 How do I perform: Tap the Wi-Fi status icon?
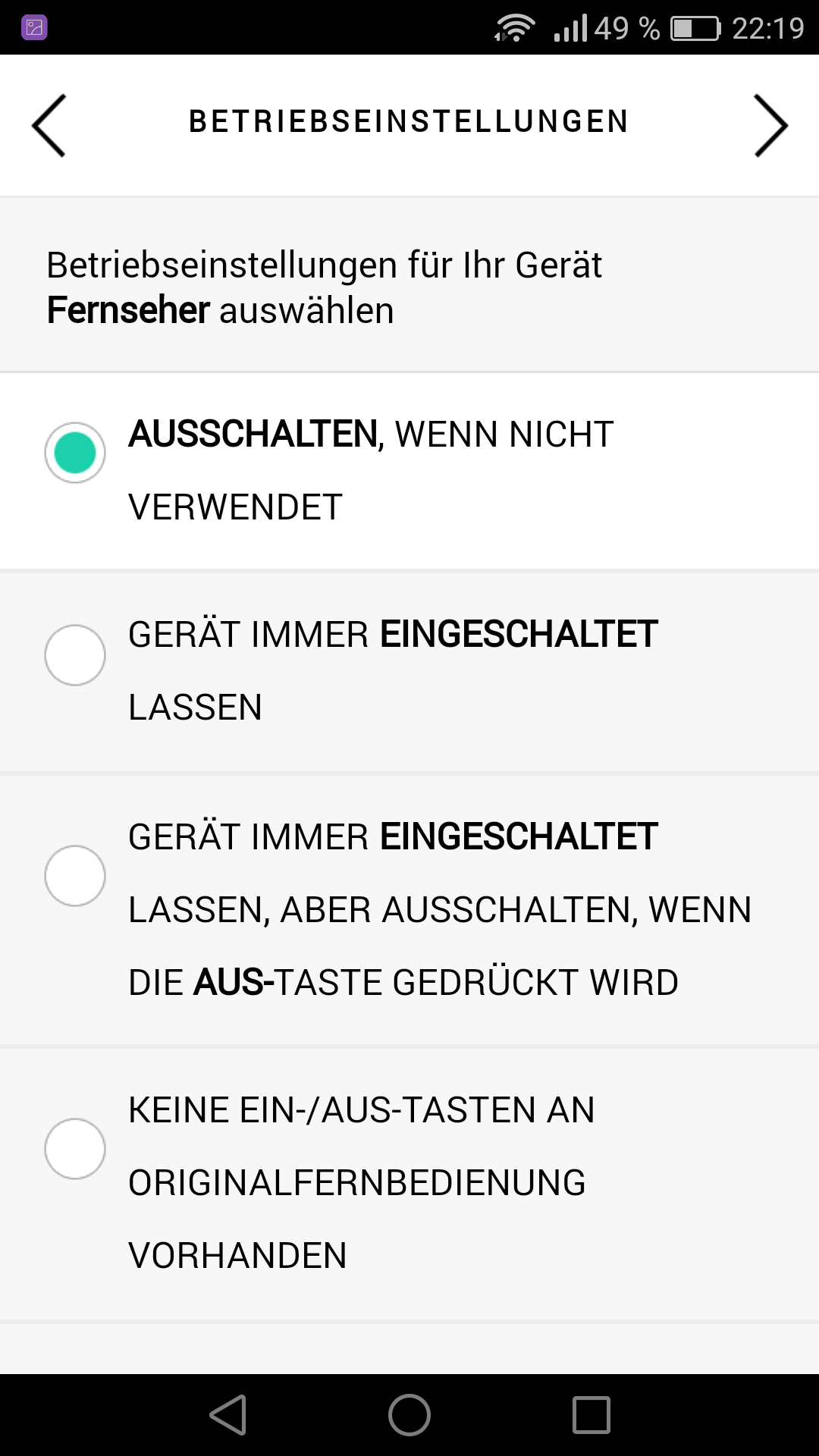[515, 29]
